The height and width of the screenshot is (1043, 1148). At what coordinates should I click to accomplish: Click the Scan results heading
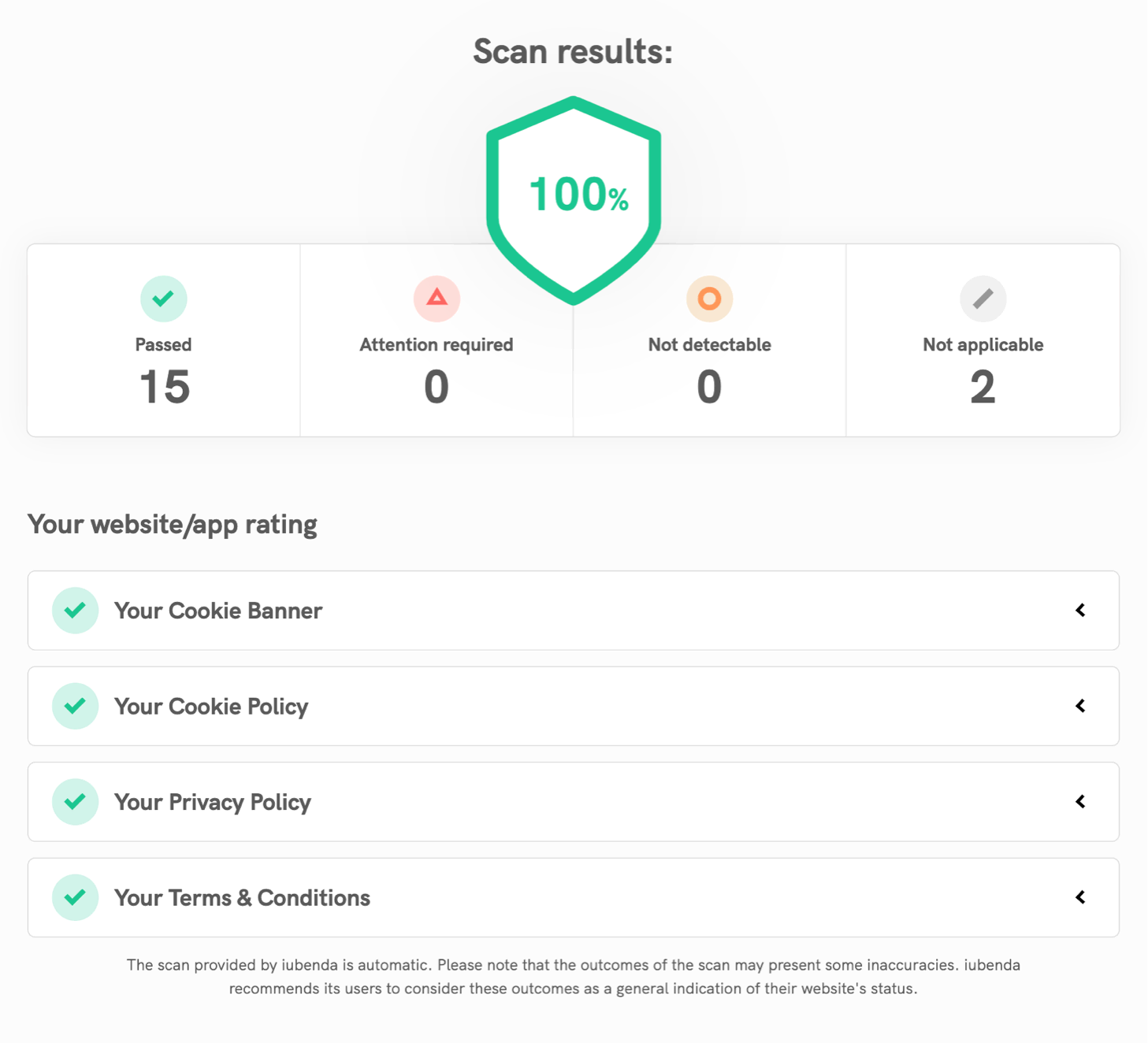click(x=573, y=52)
